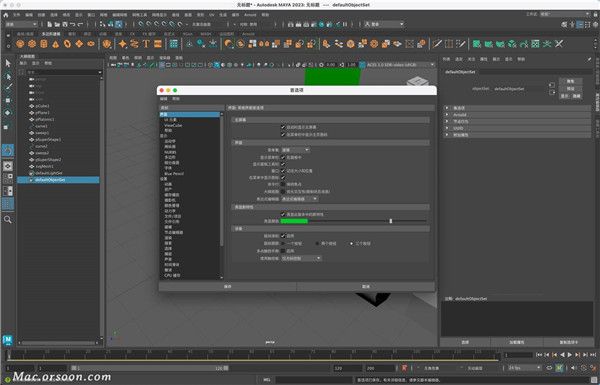Open the ACES color management dropdown
The width and height of the screenshot is (600, 385).
coord(401,65)
